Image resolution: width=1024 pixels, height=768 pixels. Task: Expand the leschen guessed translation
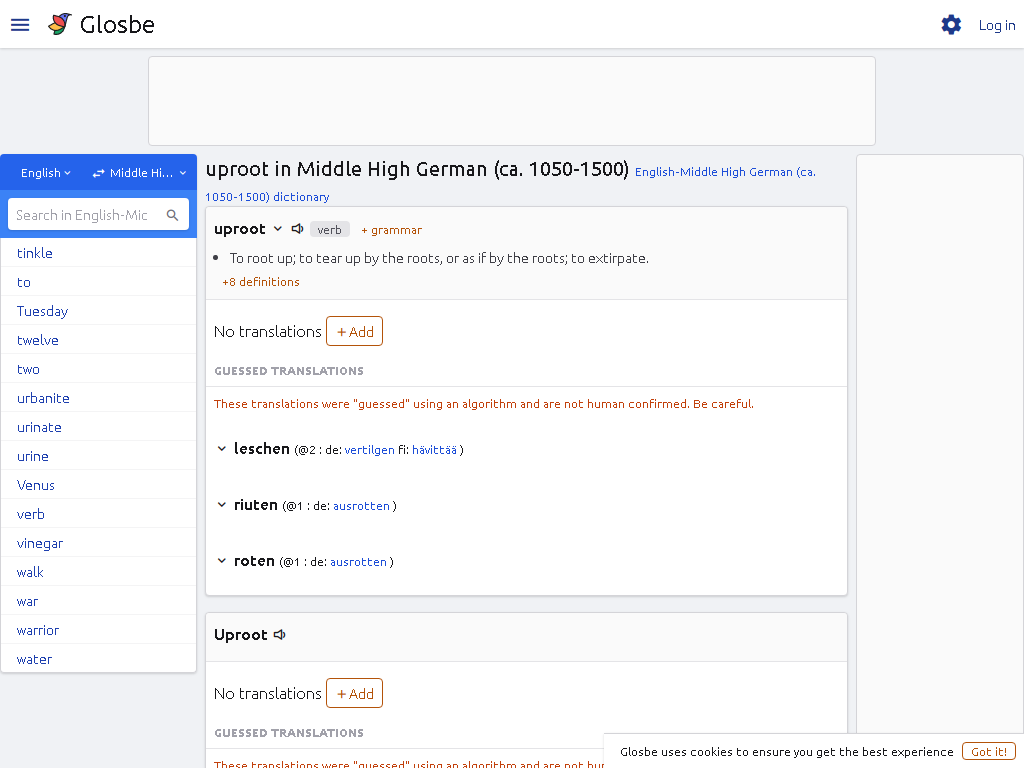coord(222,449)
